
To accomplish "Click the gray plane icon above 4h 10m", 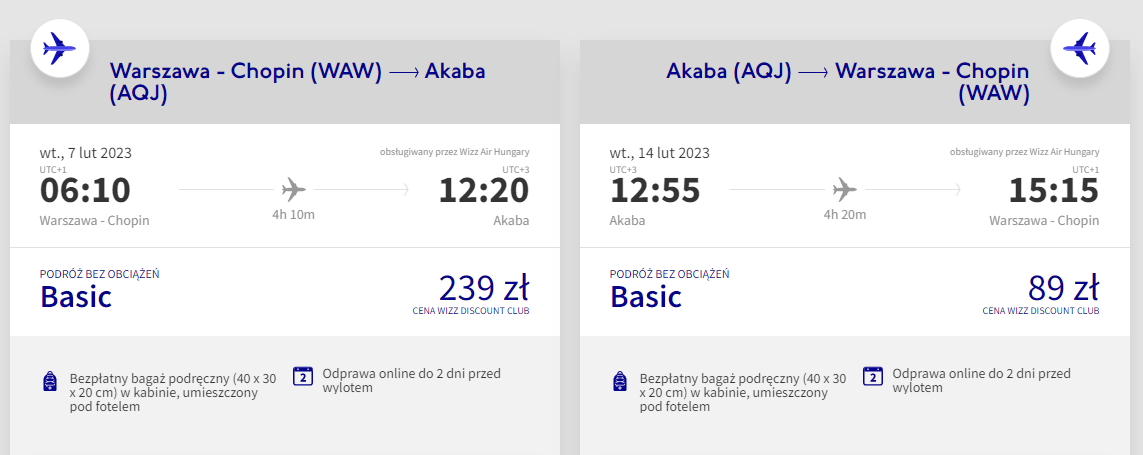I will click(x=294, y=190).
